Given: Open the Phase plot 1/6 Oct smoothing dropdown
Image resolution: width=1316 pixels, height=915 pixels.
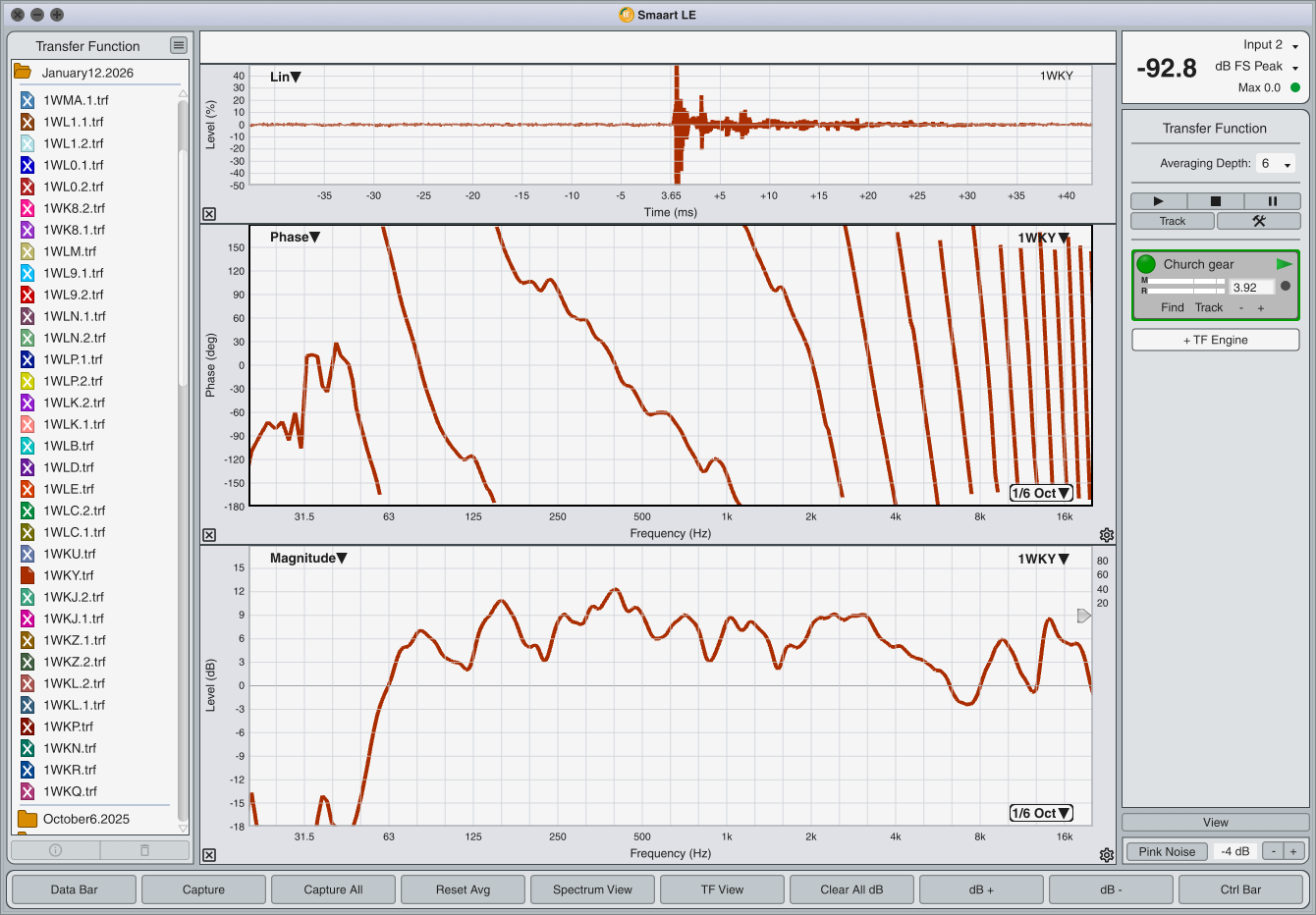Looking at the screenshot, I should pos(1040,493).
